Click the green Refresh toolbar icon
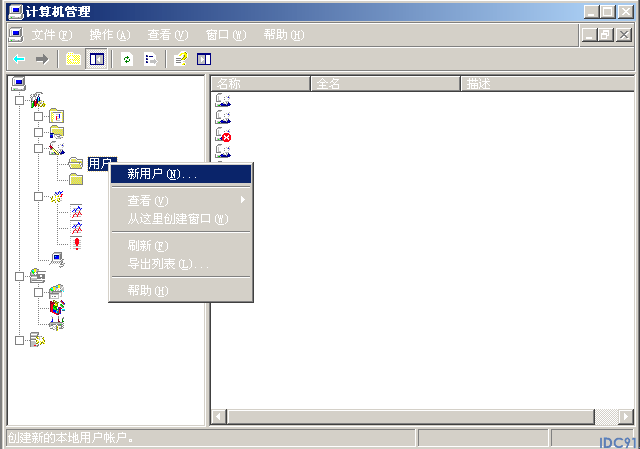This screenshot has width=640, height=449. point(127,60)
